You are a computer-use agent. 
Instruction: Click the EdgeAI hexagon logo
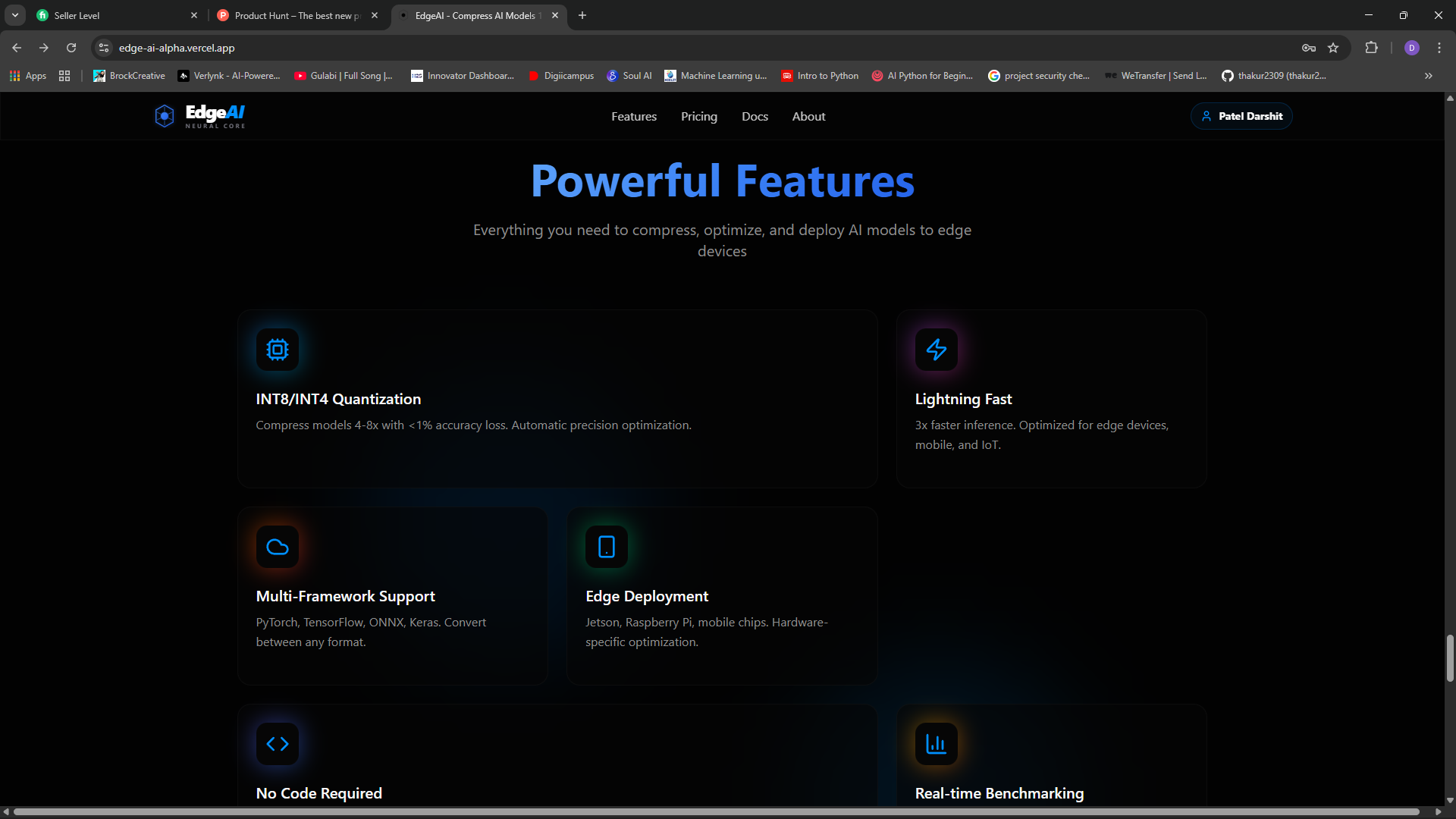pyautogui.click(x=165, y=115)
